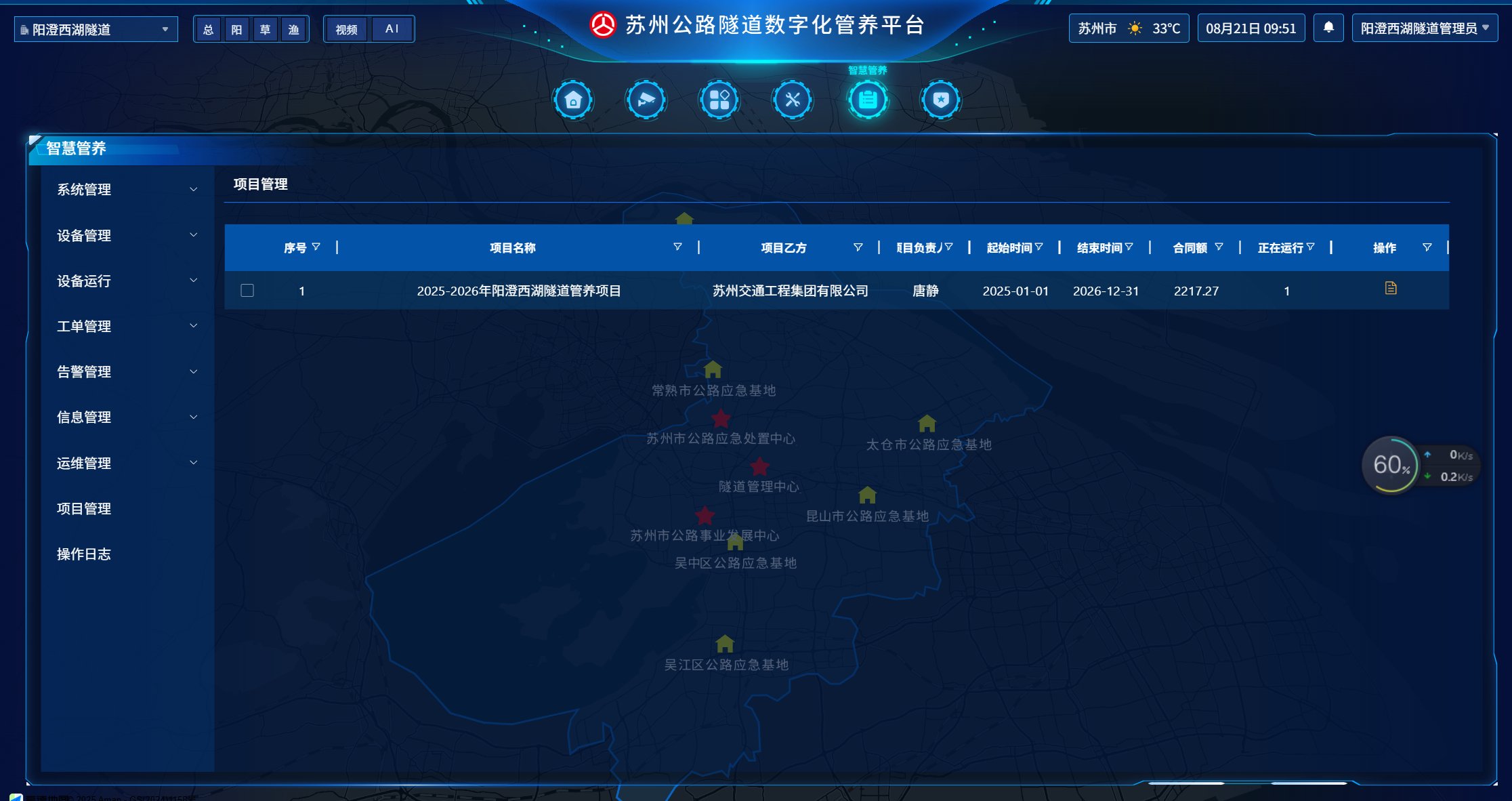The height and width of the screenshot is (801, 1512).
Task: Select the 智慧管养 clipboard icon
Action: pyautogui.click(x=868, y=100)
